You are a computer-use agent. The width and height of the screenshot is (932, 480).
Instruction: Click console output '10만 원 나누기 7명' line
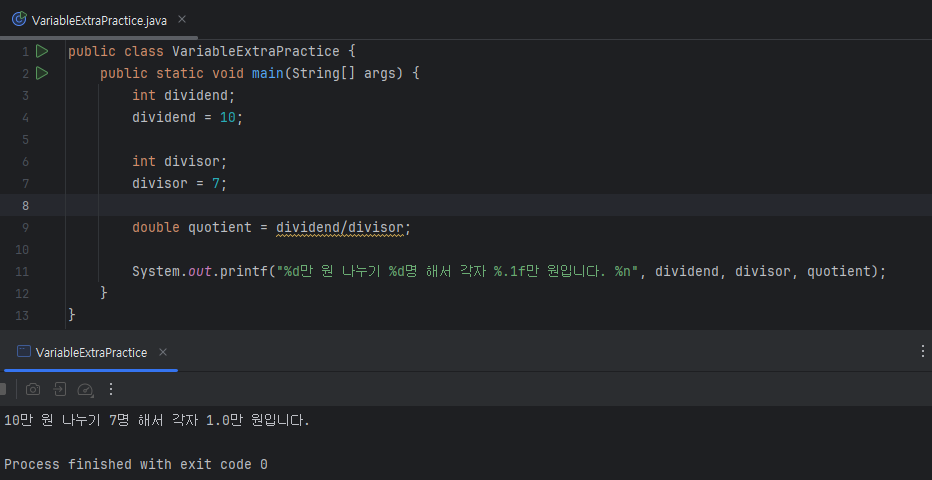158,421
